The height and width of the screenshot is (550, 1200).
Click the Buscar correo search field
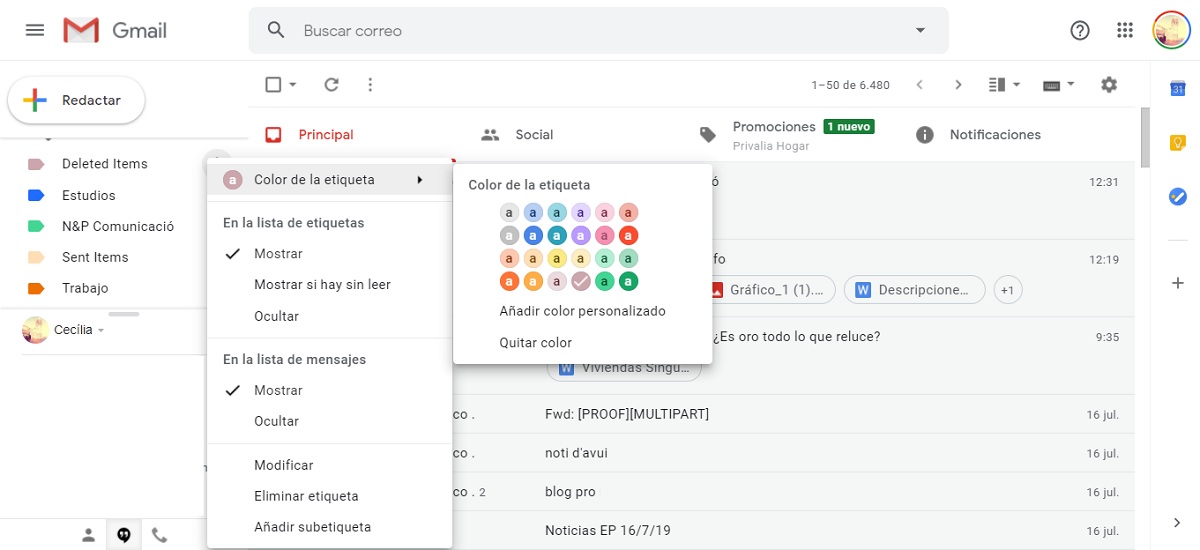600,30
